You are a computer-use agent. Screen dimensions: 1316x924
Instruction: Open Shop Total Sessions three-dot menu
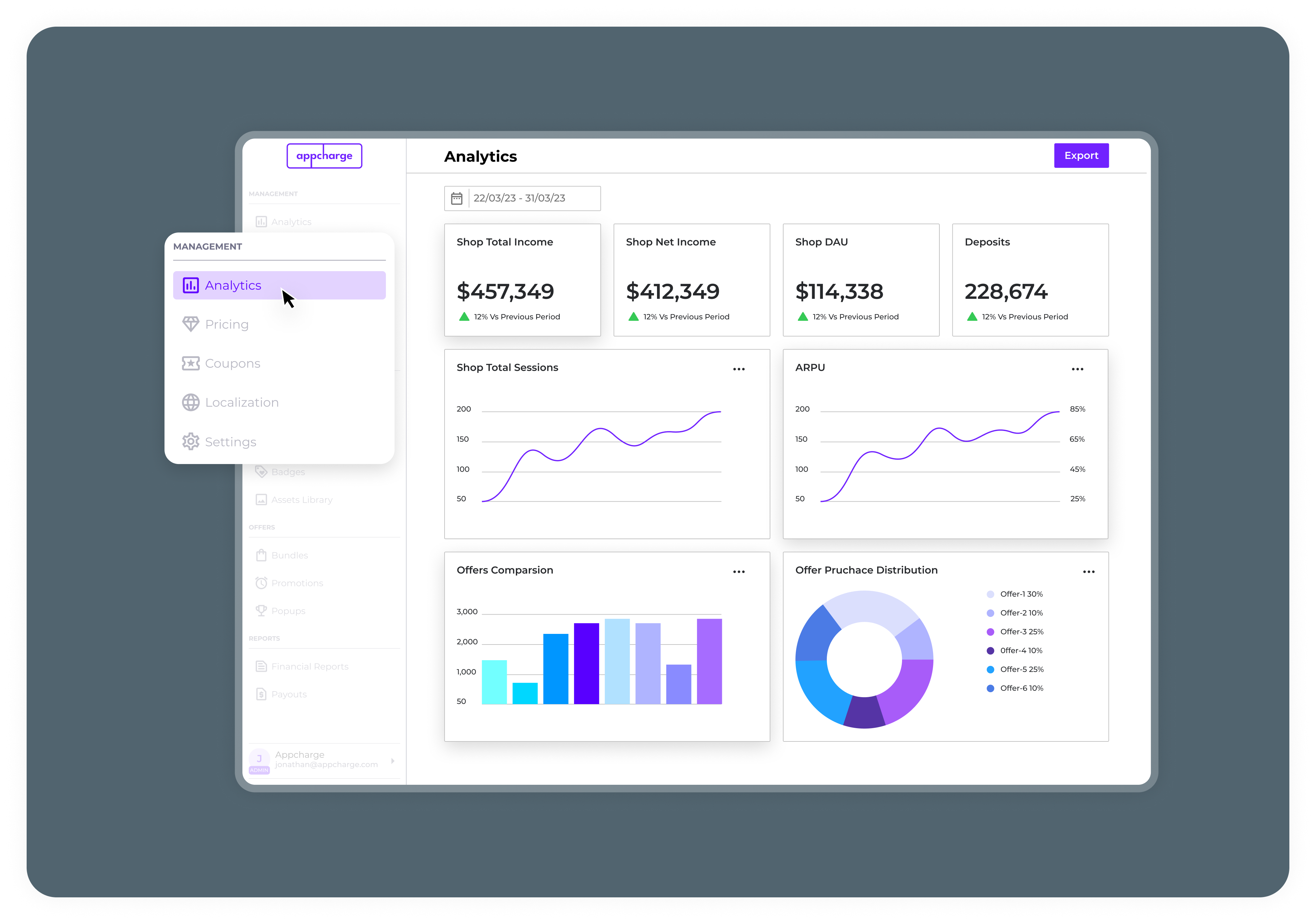[738, 369]
